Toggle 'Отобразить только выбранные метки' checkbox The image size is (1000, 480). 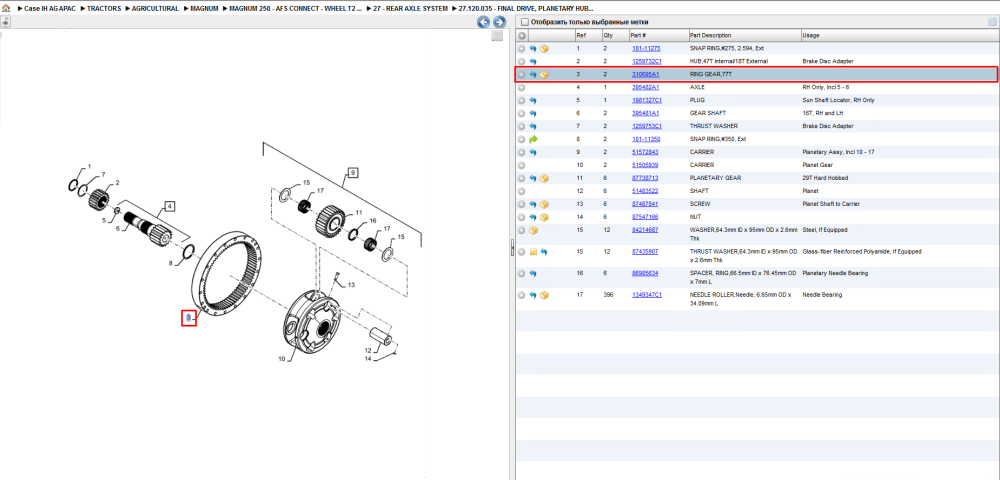point(524,22)
